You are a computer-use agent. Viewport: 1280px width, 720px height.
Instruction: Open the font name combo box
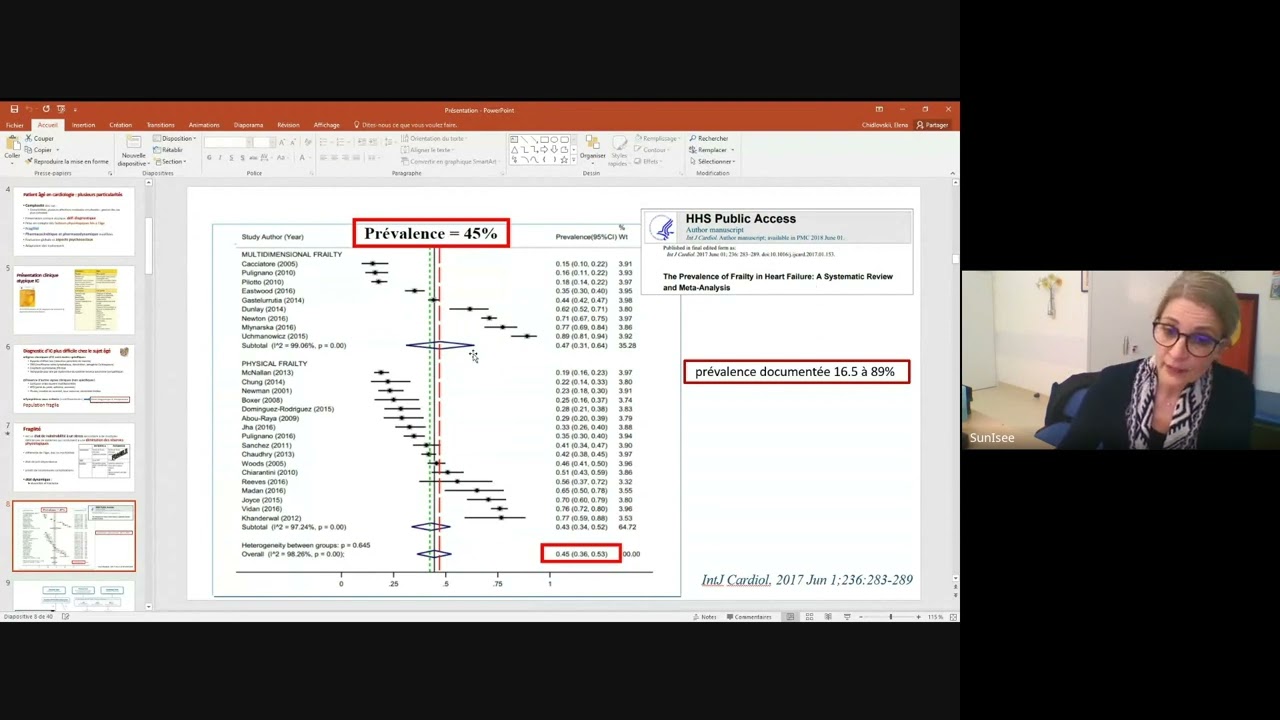(x=228, y=143)
